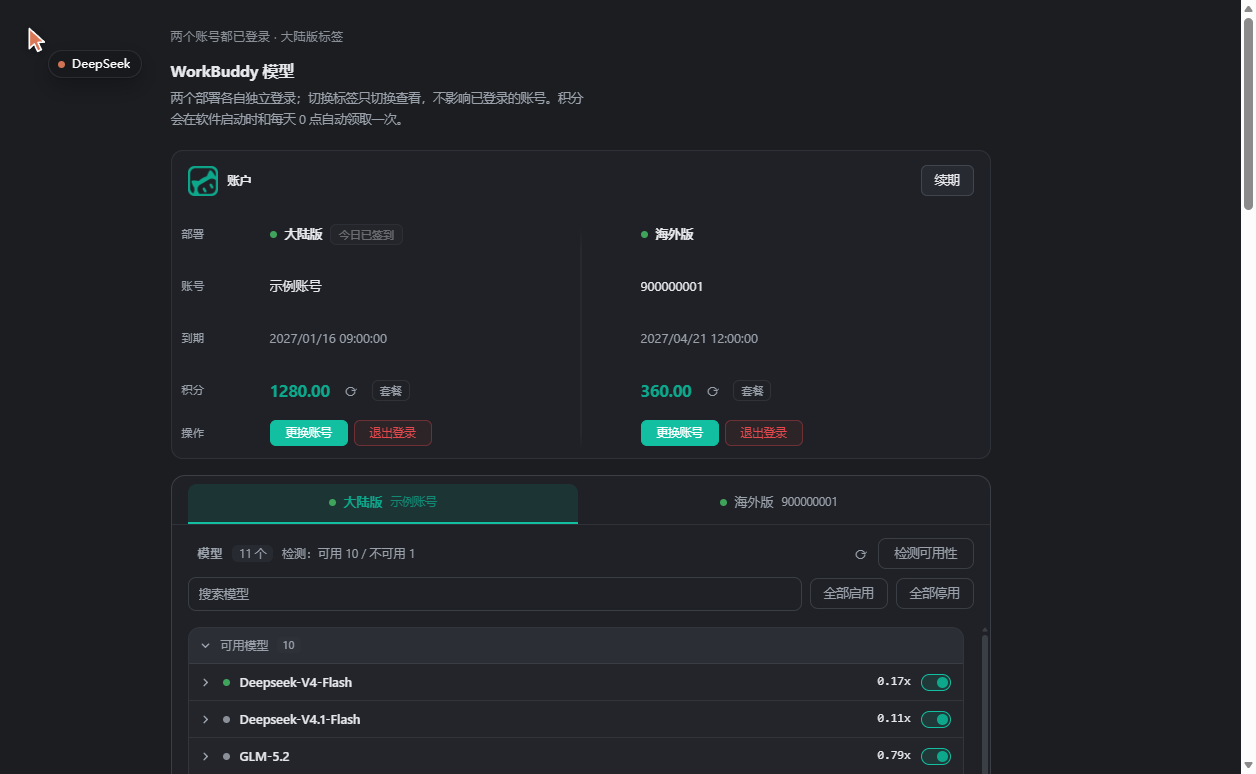Open 套餐 for the 海外版 account
This screenshot has height=774, width=1256.
pos(752,391)
